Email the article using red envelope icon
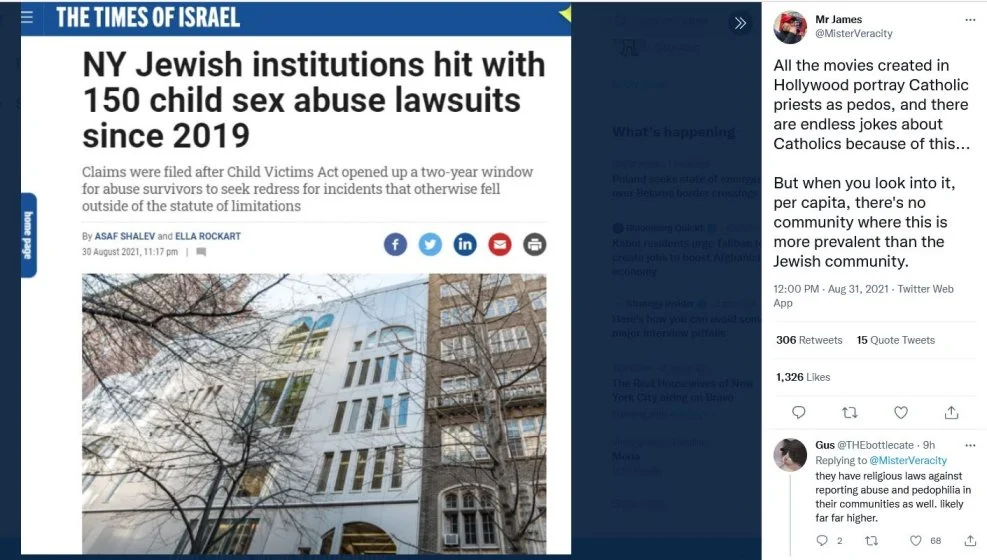Viewport: 987px width, 560px height. tap(500, 244)
